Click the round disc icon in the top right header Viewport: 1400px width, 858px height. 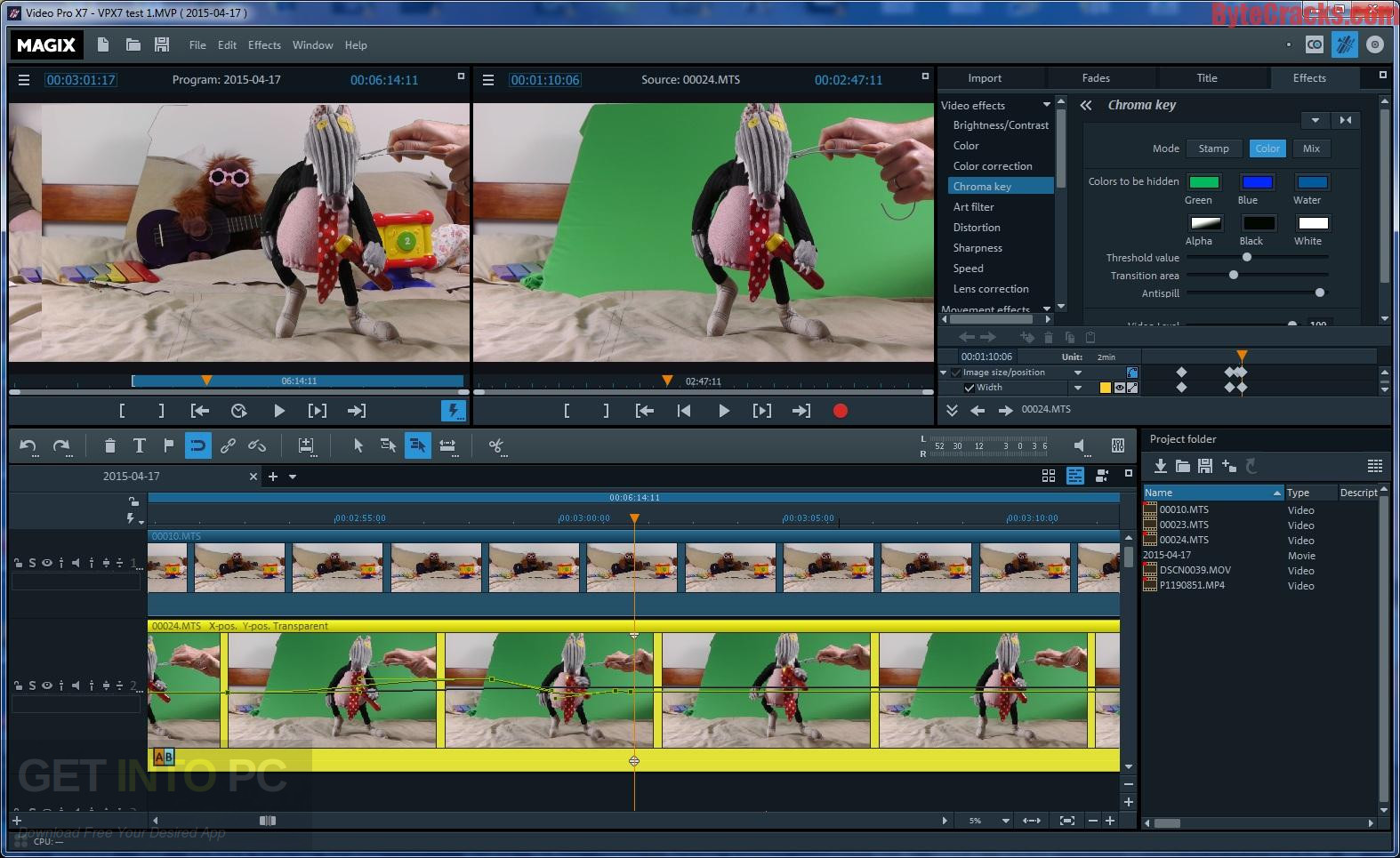click(1374, 44)
